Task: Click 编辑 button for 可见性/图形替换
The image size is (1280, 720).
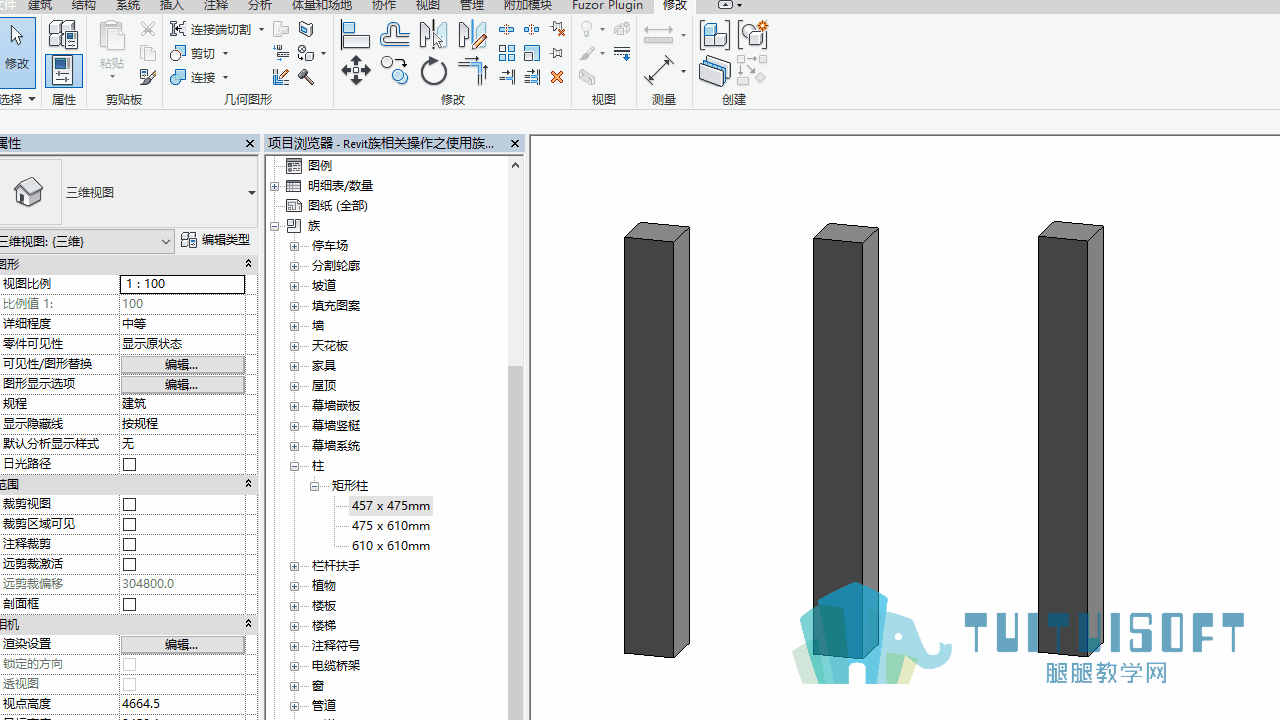Action: (182, 364)
